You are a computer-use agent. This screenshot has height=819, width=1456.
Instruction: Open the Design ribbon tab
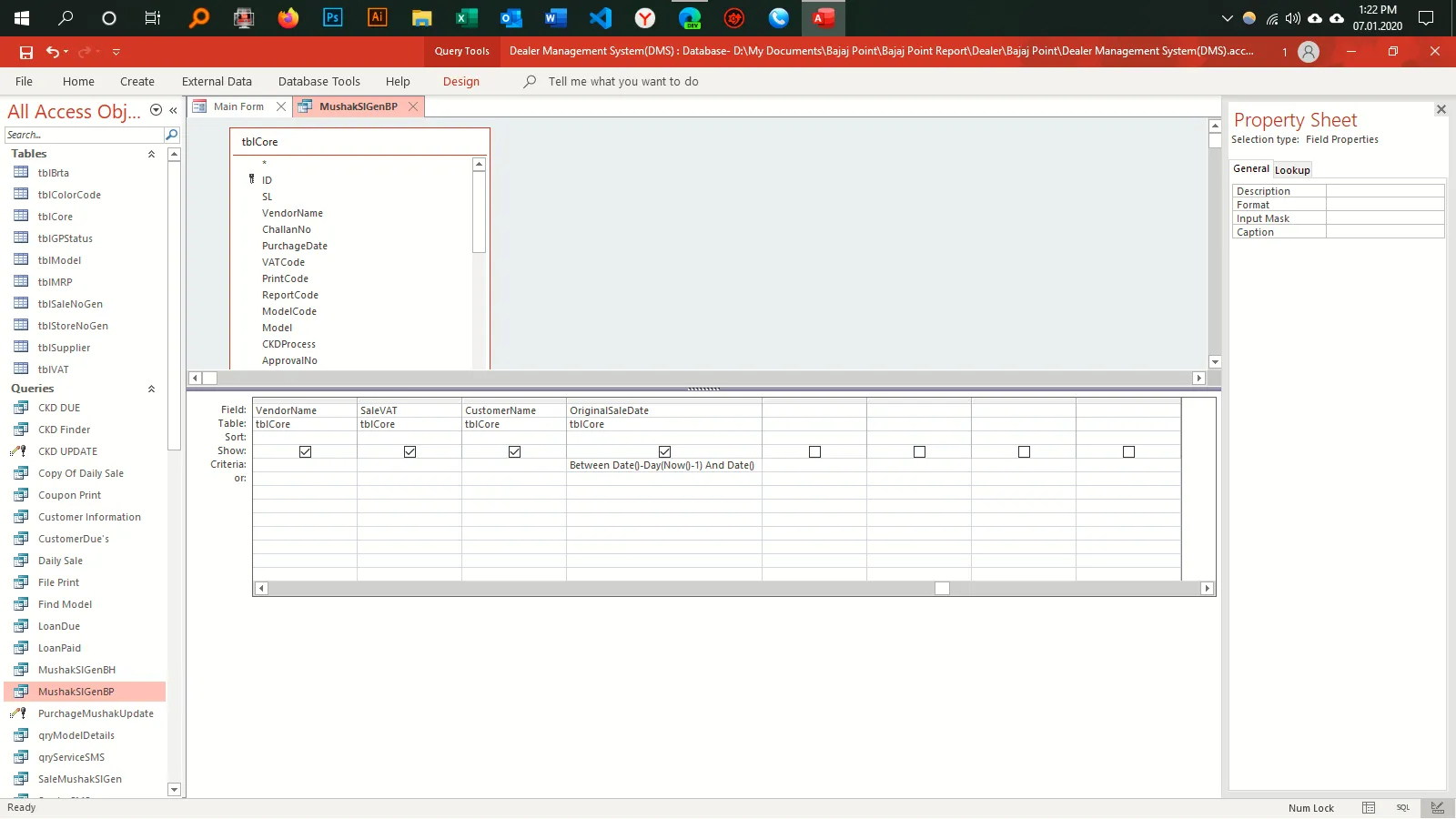coord(461,81)
